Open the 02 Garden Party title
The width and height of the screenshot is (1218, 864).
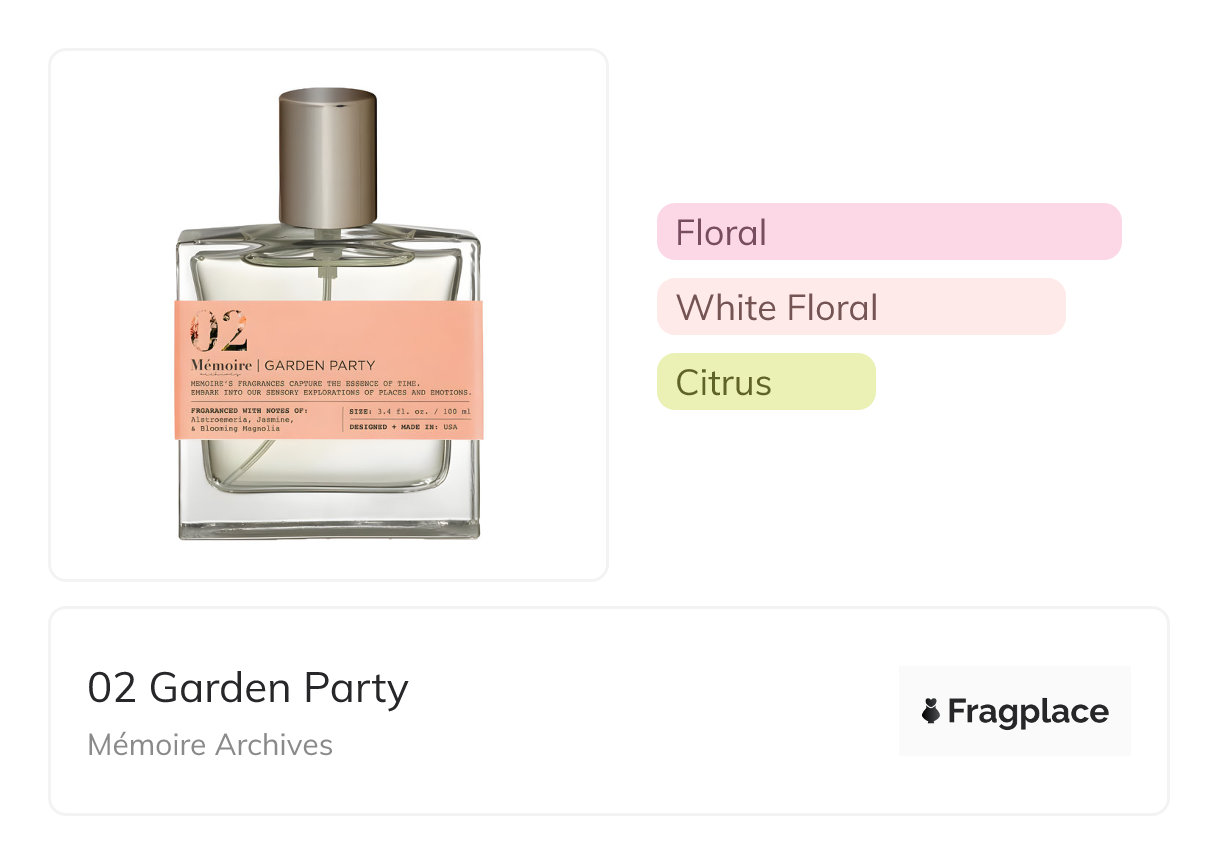coord(248,688)
